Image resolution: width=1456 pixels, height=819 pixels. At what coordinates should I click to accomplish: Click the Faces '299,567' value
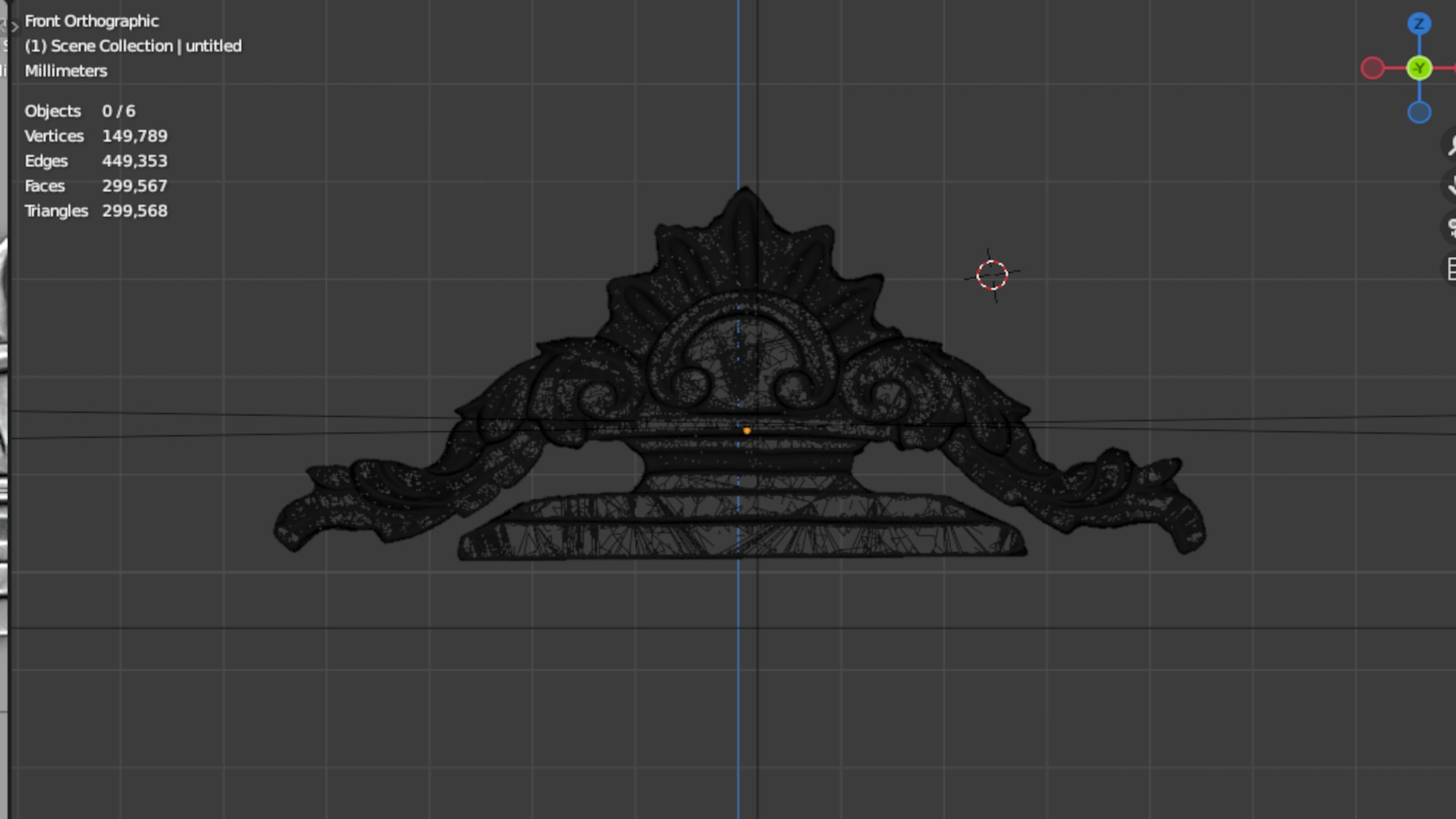point(135,187)
